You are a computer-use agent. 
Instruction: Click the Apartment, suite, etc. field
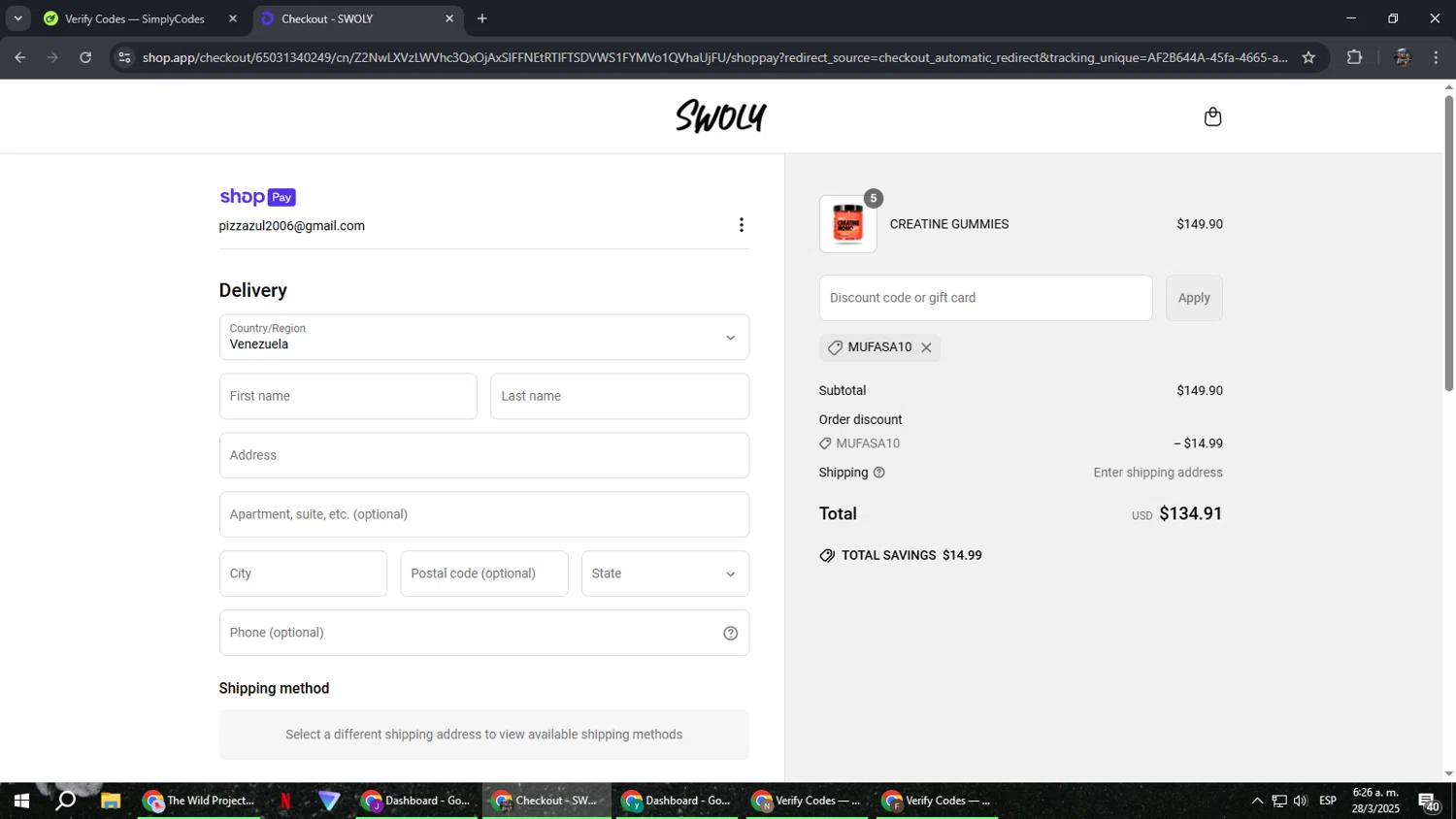point(484,514)
